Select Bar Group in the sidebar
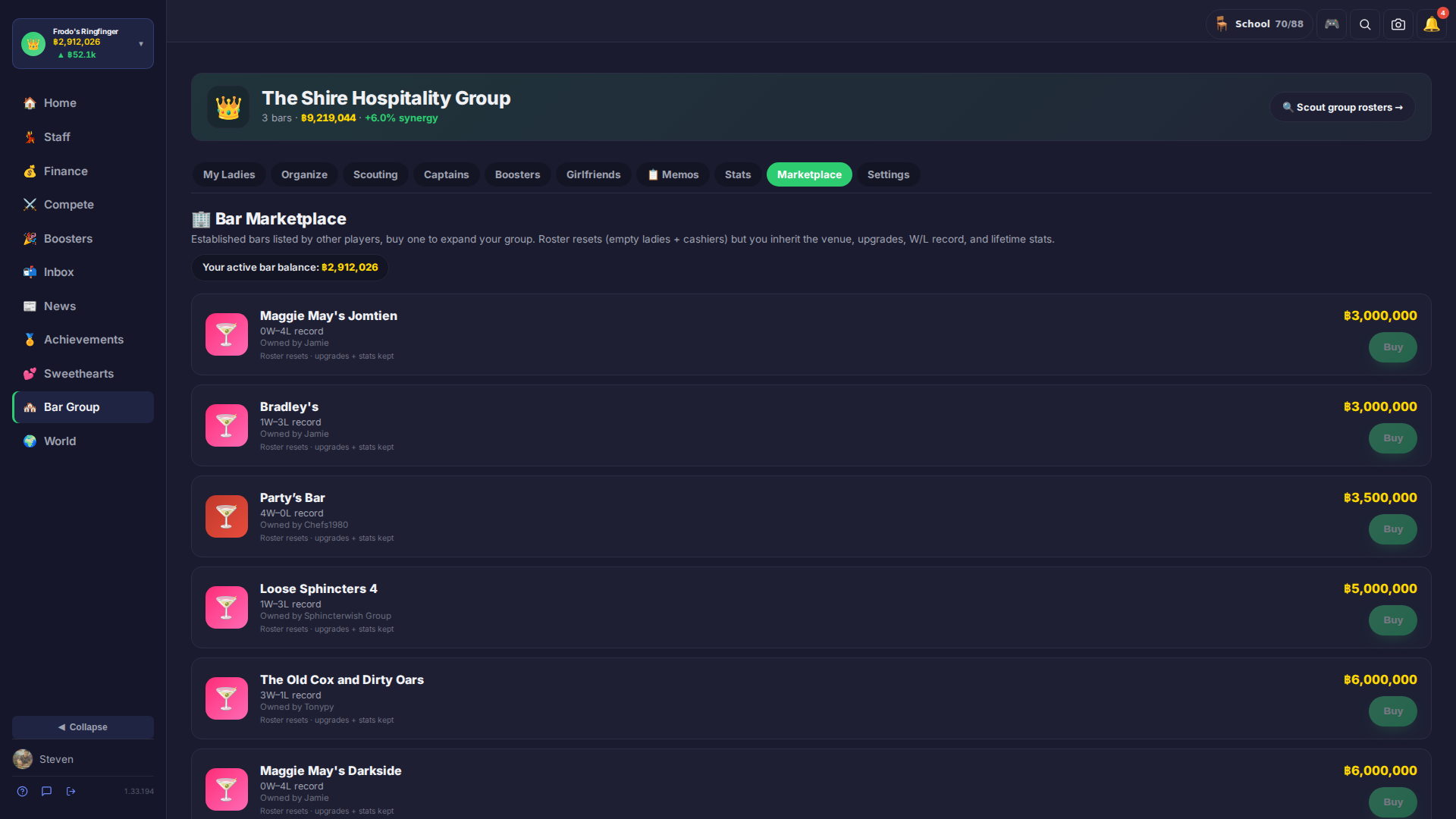The height and width of the screenshot is (819, 1456). click(83, 407)
